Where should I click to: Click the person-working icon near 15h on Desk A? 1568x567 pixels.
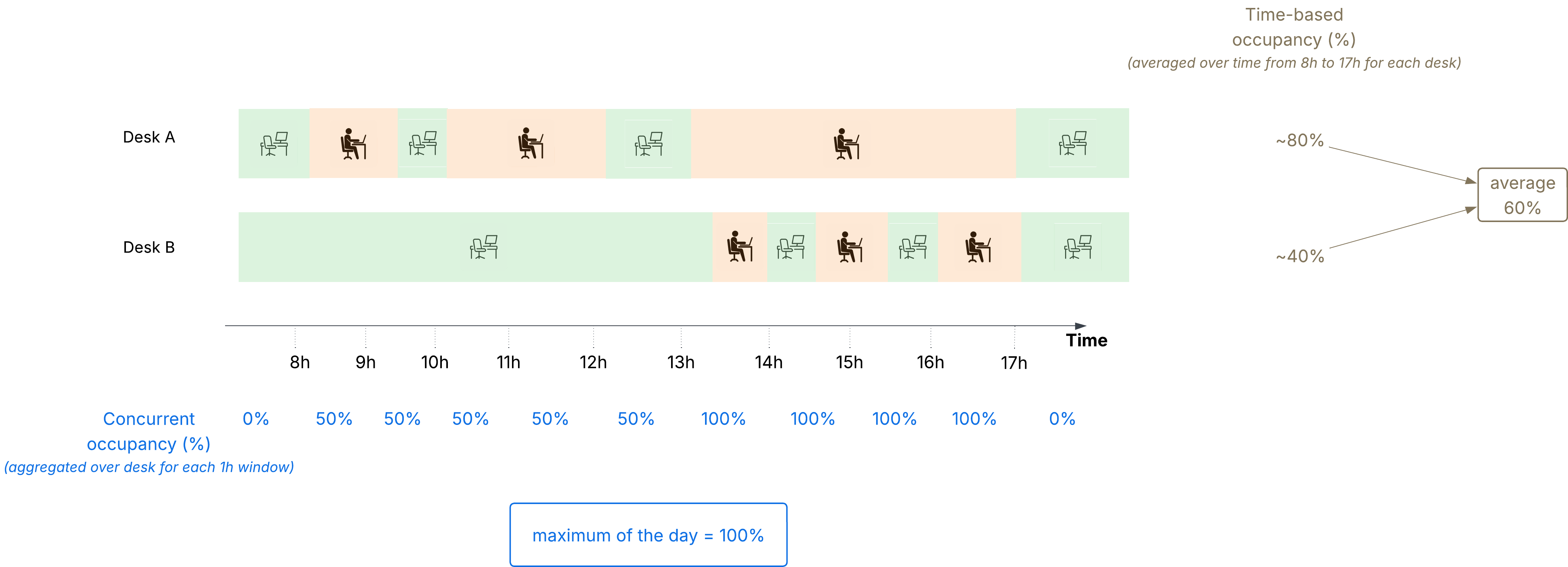tap(846, 144)
